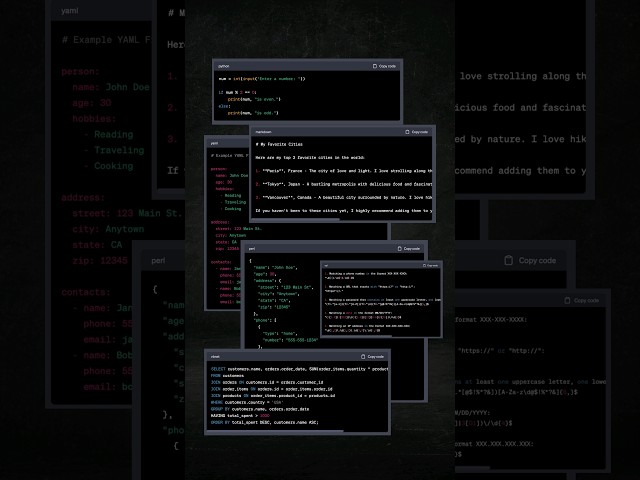Image resolution: width=640 pixels, height=480 pixels.
Task: Click the 'if num % 2 == 0:' line
Action: tap(238, 93)
